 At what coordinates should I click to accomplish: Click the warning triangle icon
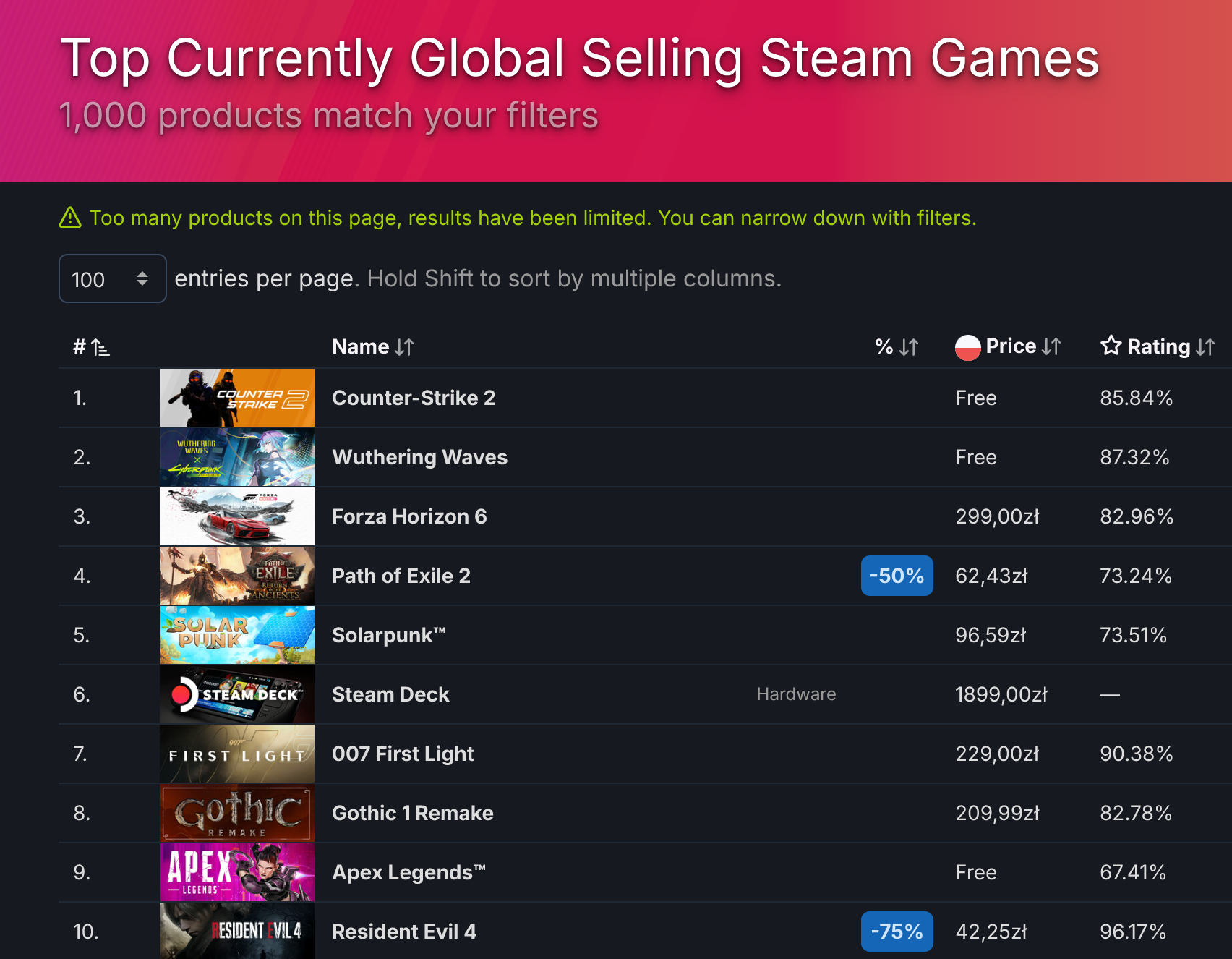click(70, 218)
